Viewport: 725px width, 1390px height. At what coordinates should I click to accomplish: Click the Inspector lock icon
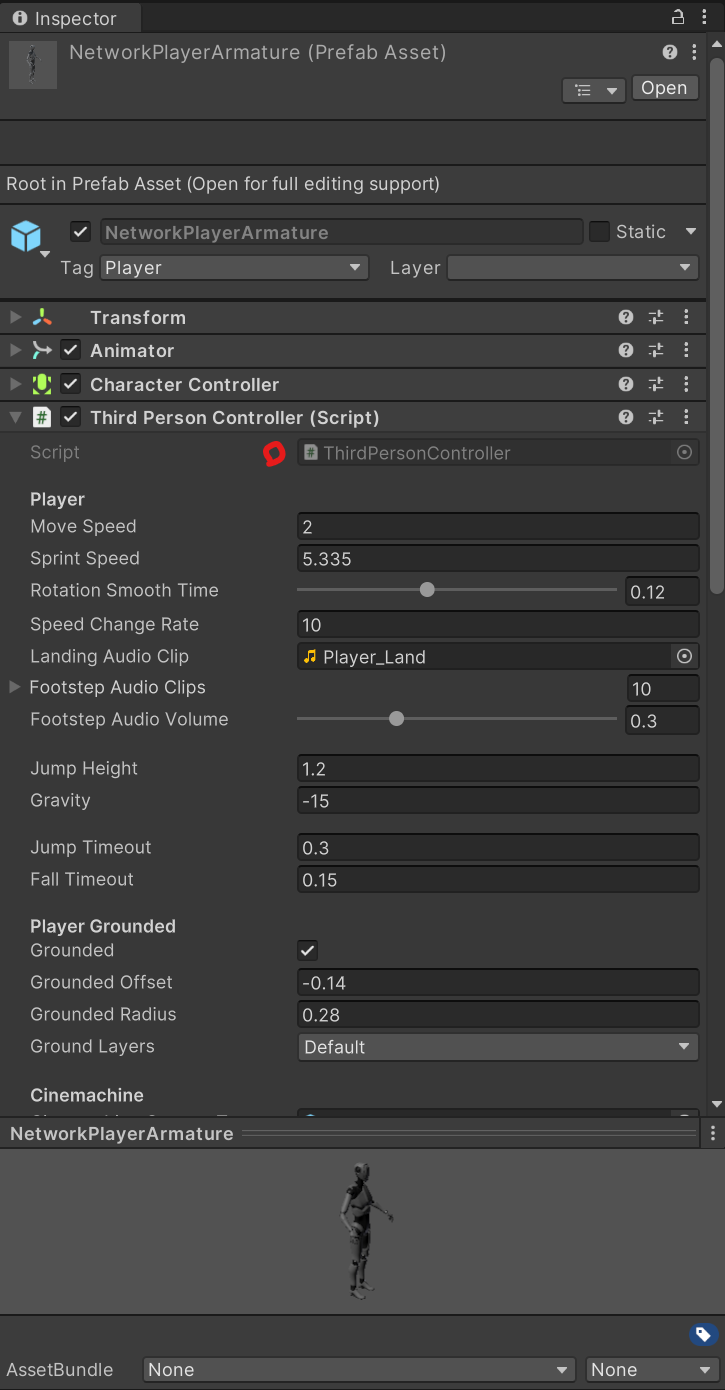[x=677, y=16]
